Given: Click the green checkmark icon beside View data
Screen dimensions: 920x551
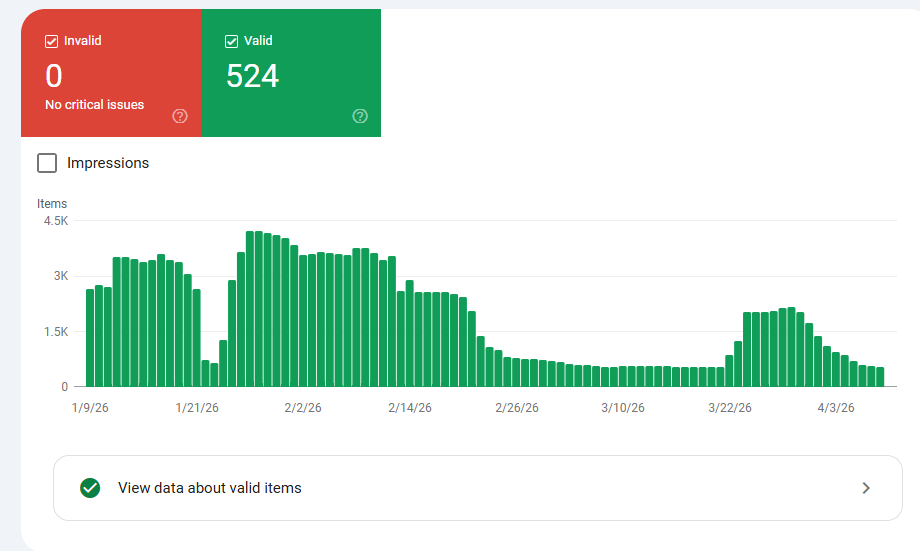Looking at the screenshot, I should (90, 488).
